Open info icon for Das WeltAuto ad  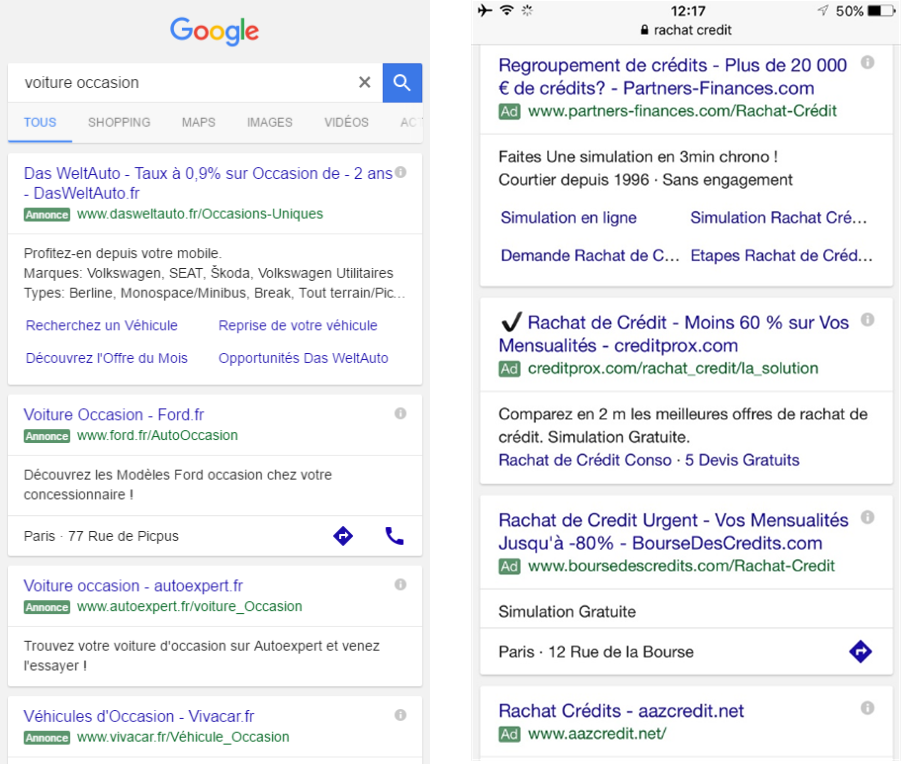point(401,172)
